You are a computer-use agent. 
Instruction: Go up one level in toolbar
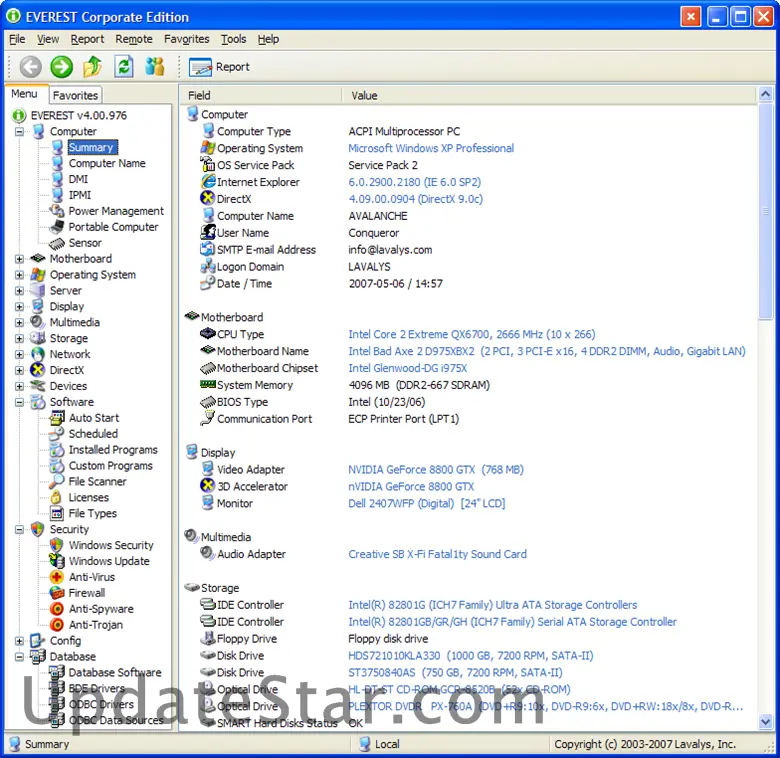92,67
